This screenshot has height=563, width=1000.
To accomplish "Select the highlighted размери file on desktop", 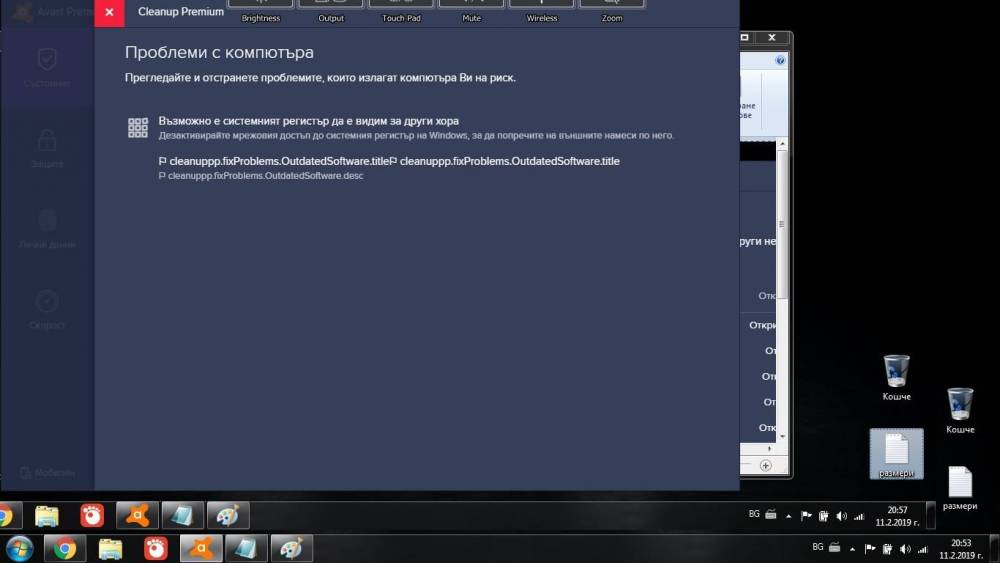I will (896, 454).
